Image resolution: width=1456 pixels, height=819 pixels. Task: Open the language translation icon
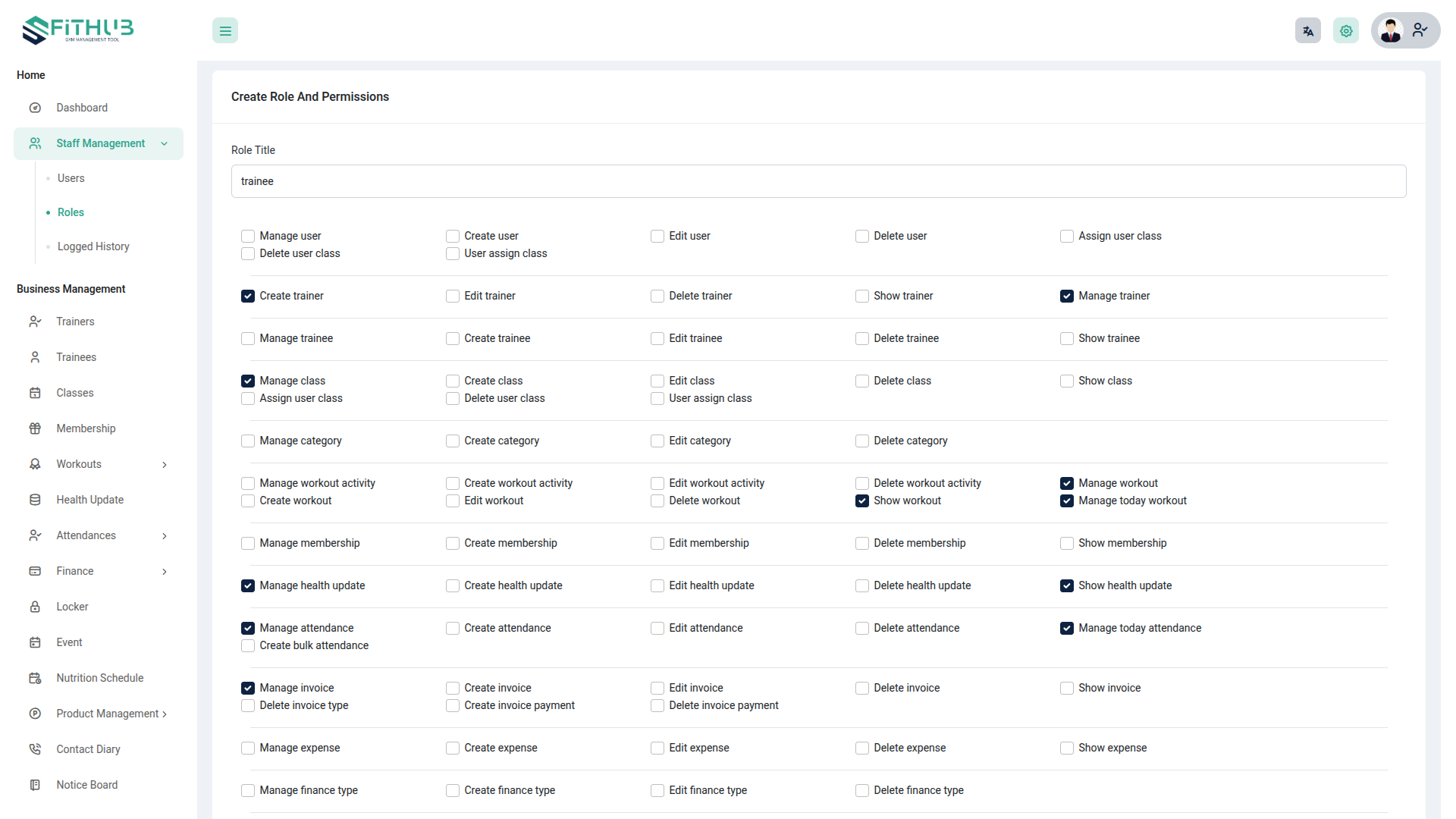click(x=1307, y=31)
